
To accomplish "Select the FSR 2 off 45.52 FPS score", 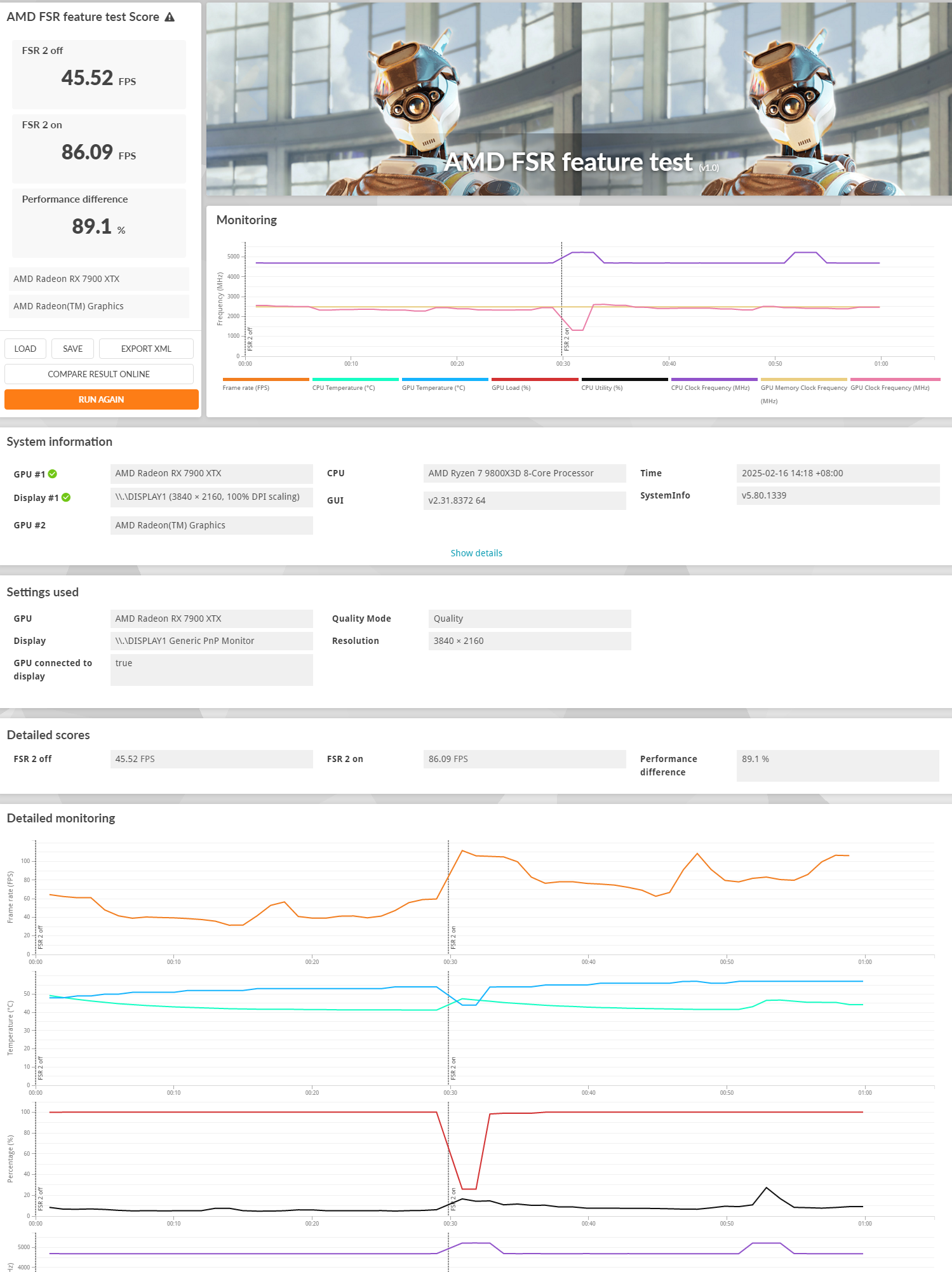I will [x=99, y=74].
